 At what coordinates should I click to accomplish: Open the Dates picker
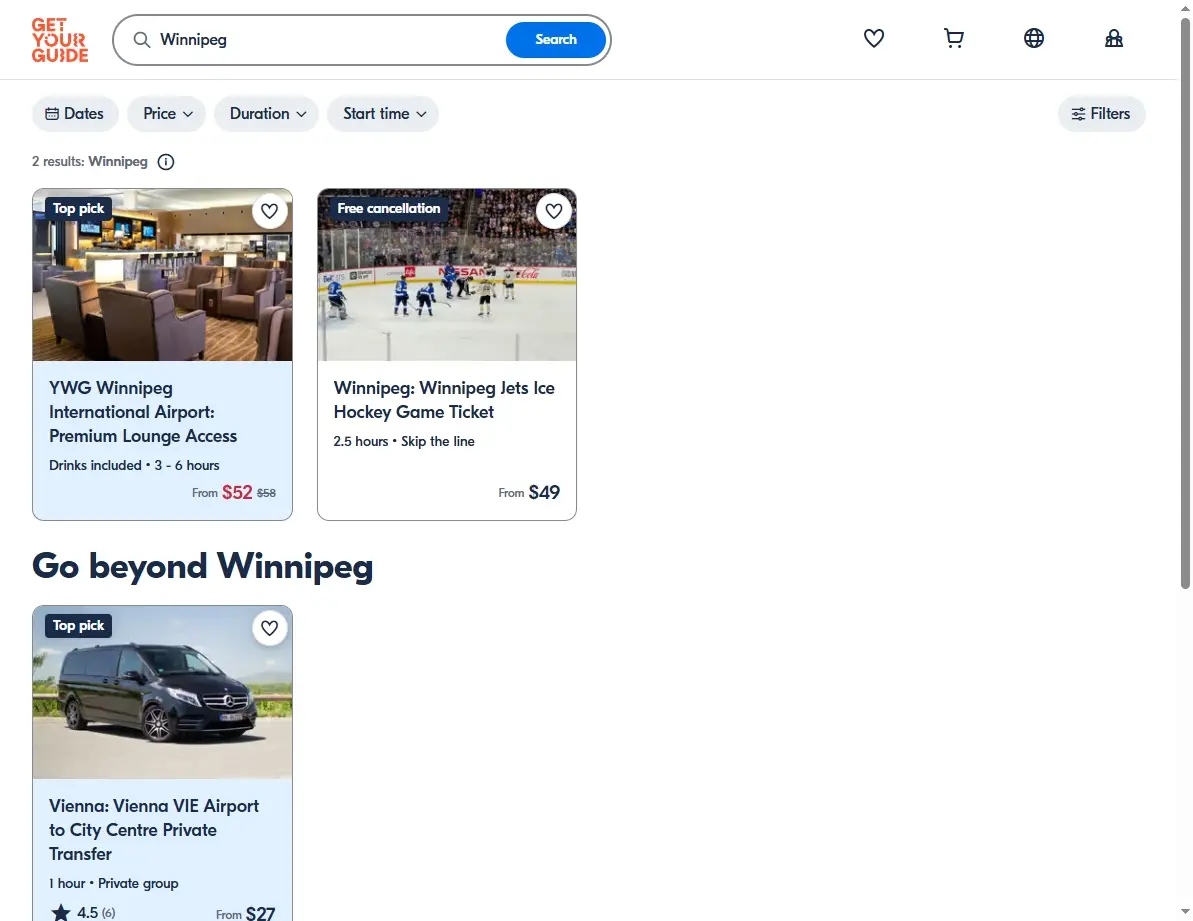pyautogui.click(x=75, y=114)
